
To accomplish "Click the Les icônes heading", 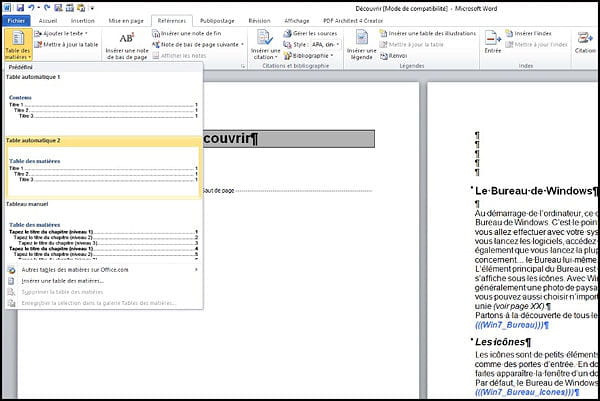I will [x=503, y=342].
